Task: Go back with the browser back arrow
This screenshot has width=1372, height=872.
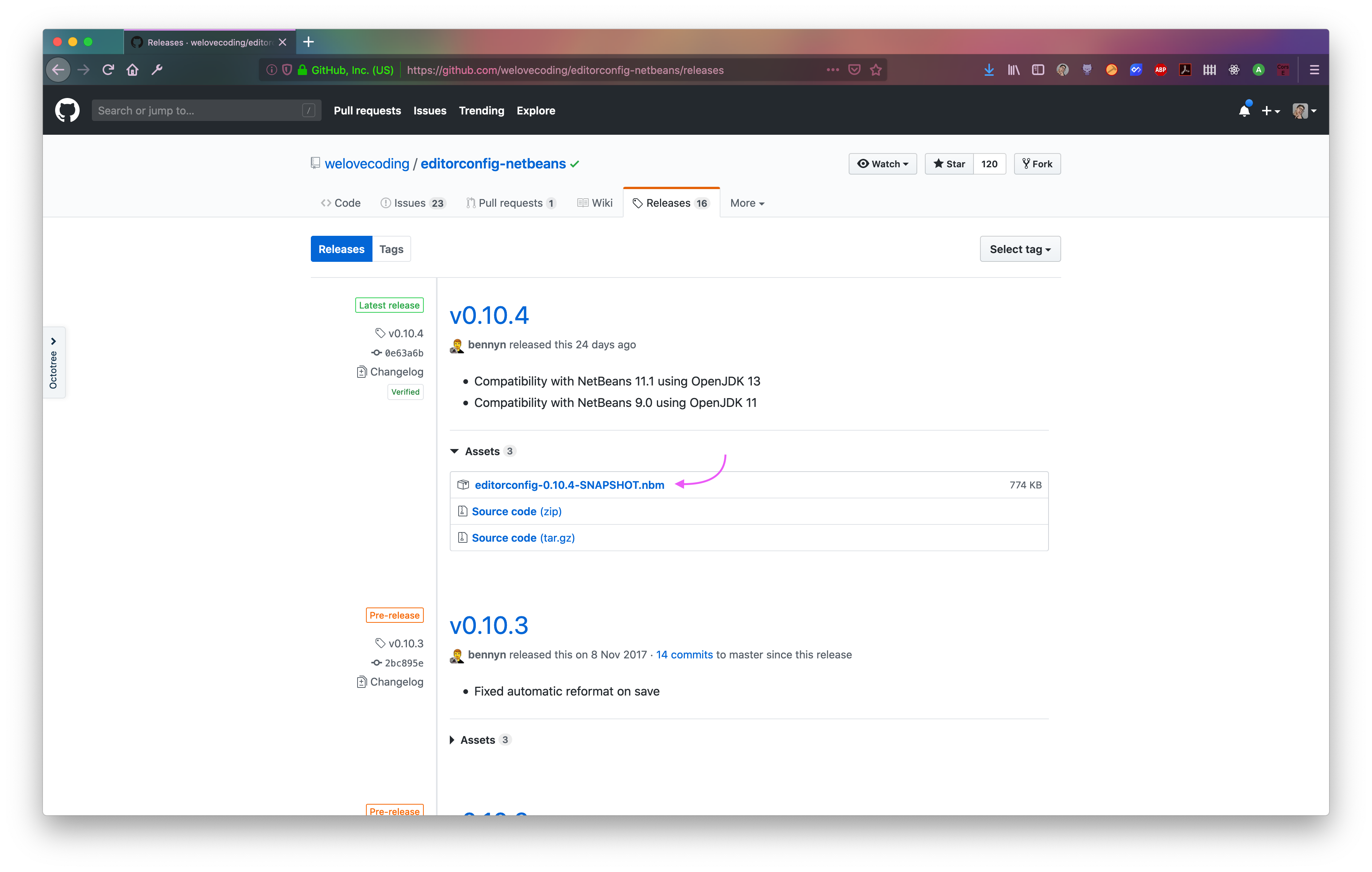Action: [x=58, y=70]
